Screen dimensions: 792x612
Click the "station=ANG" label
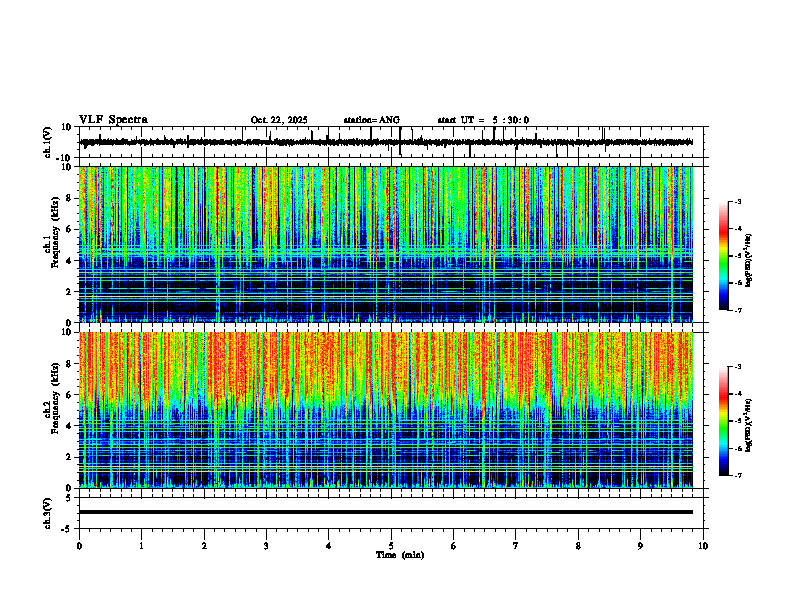point(372,120)
